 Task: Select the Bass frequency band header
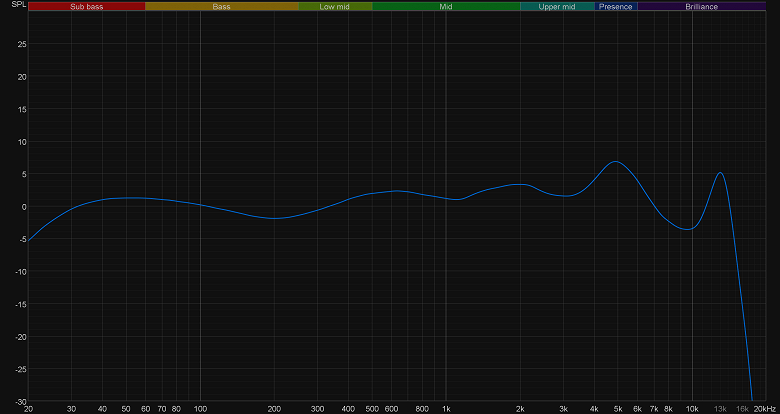(x=221, y=6)
